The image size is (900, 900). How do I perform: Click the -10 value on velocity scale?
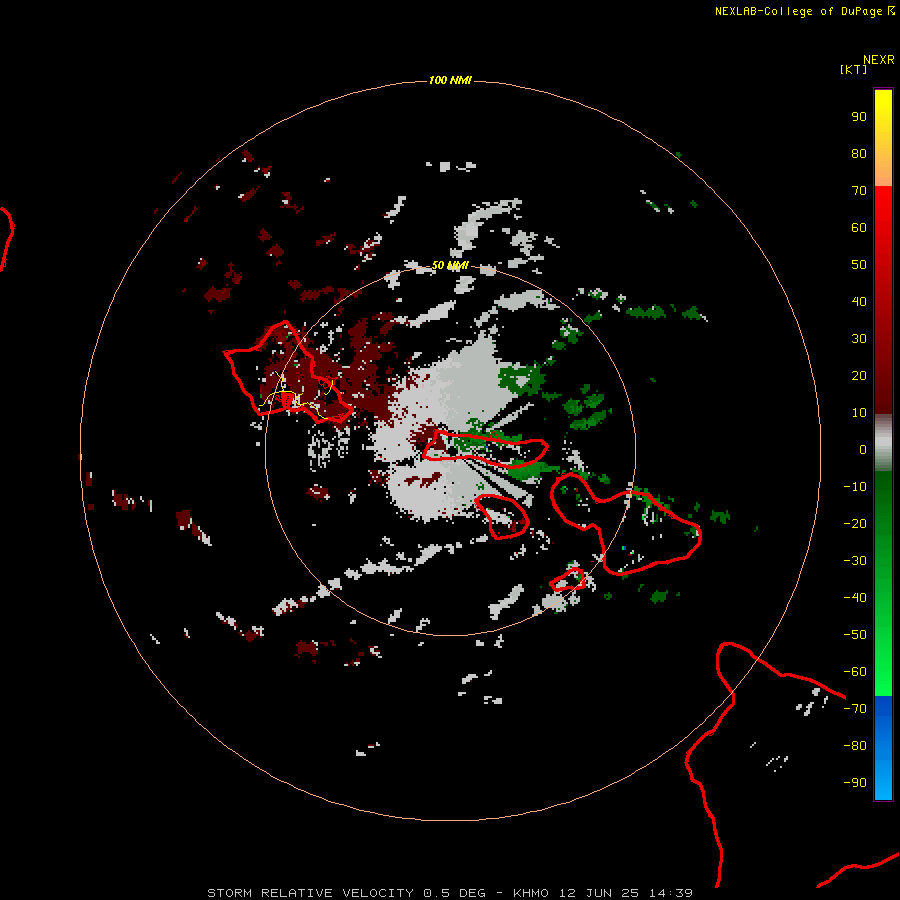coord(855,487)
